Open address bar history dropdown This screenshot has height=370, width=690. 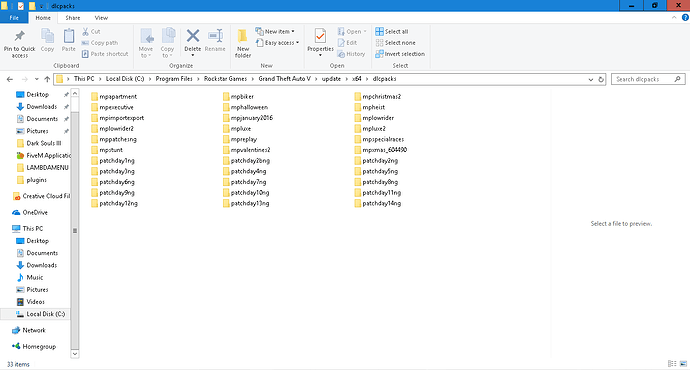click(x=591, y=79)
